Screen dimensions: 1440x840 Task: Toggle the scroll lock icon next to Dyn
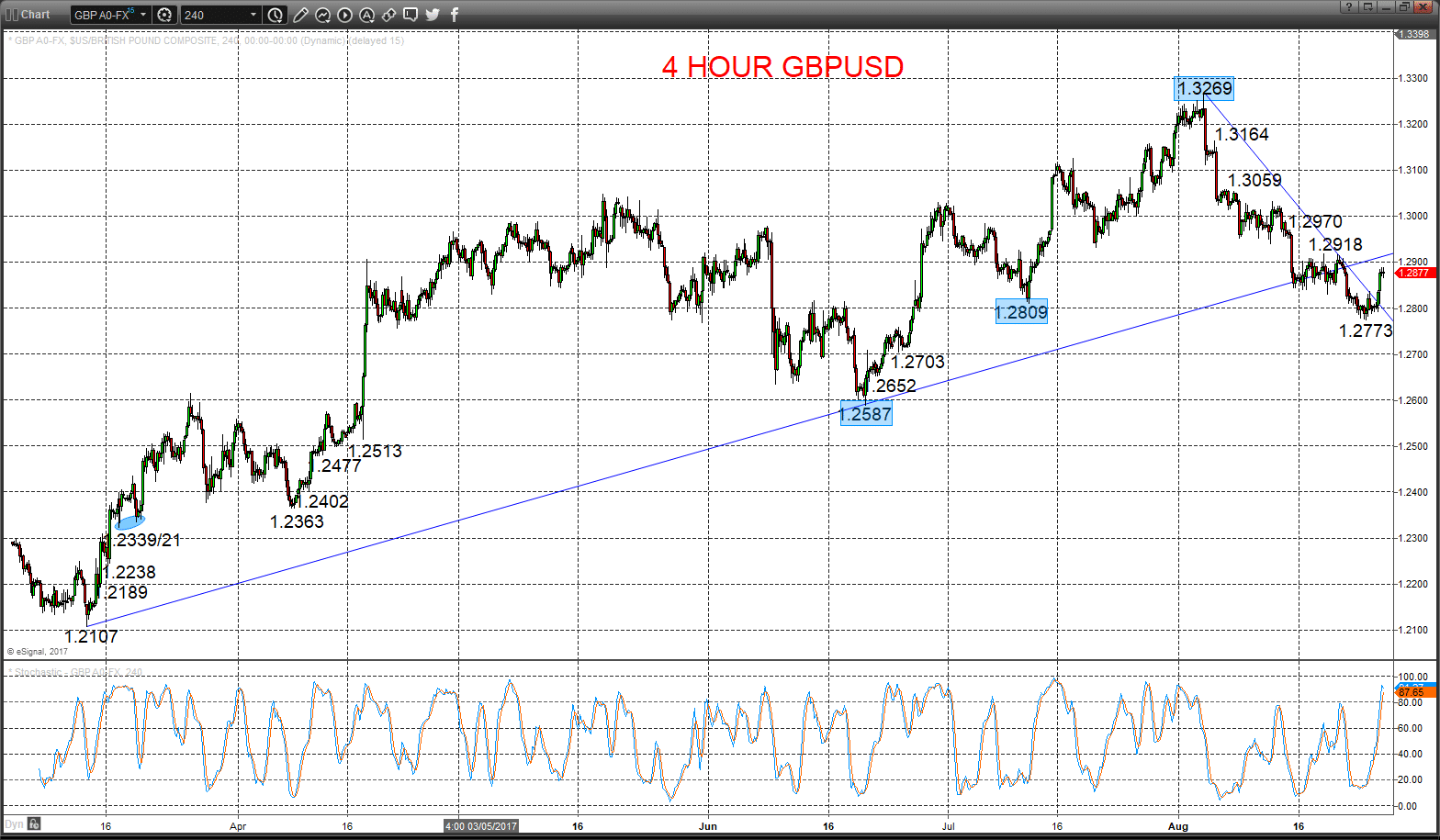click(34, 824)
